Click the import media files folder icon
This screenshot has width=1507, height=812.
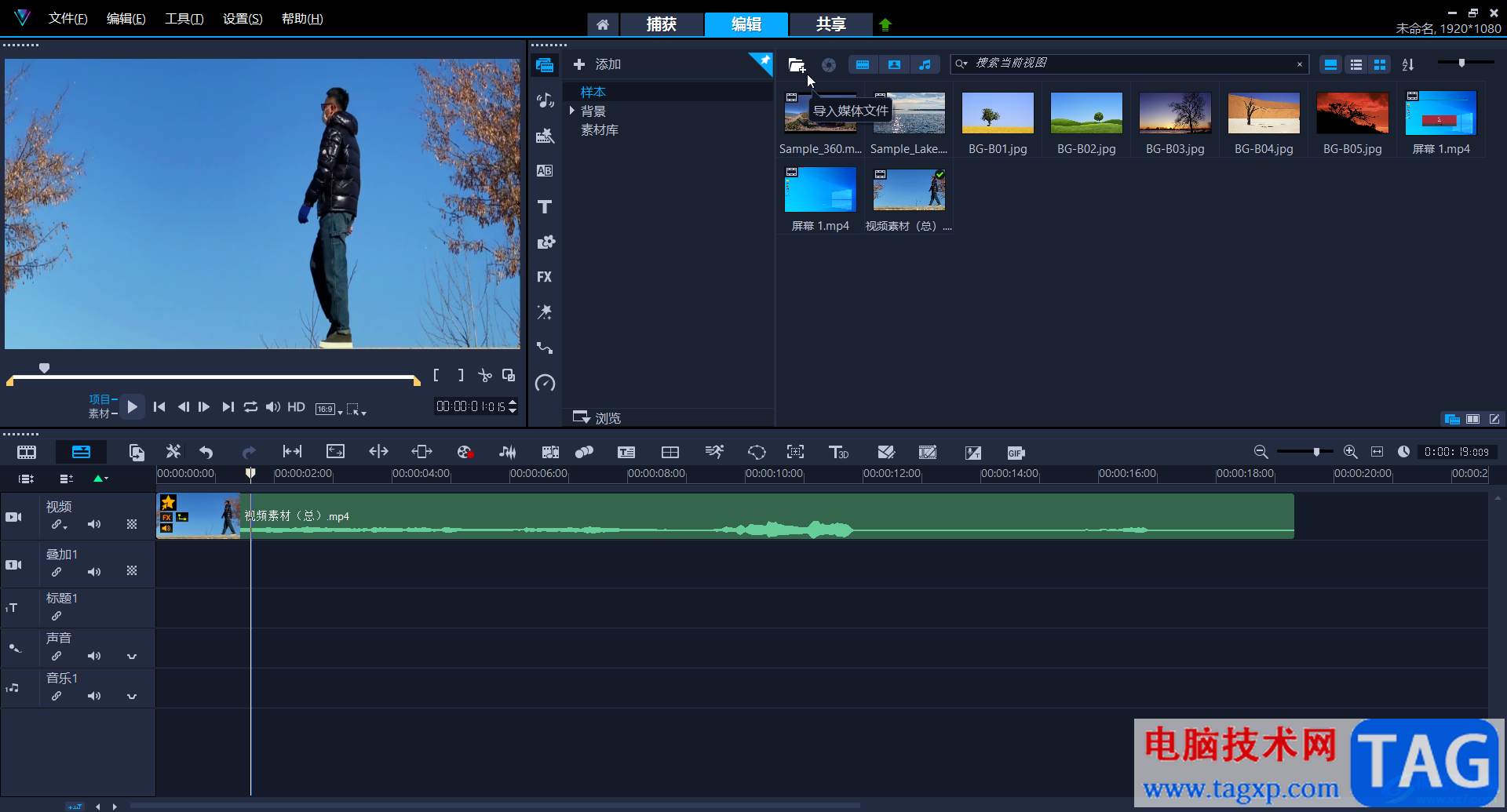point(797,65)
